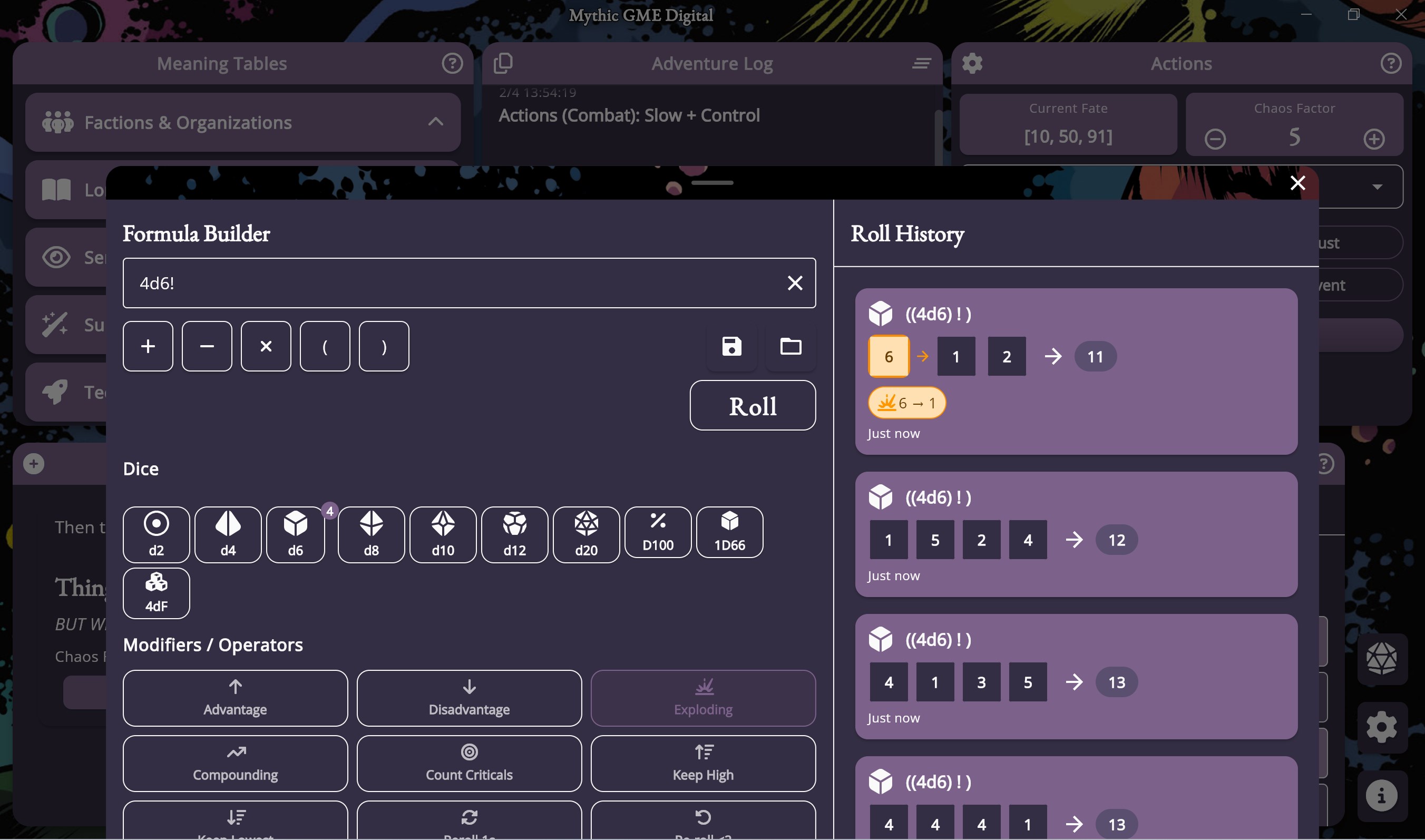
Task: Disable the Exploding dice modifier
Action: point(703,698)
